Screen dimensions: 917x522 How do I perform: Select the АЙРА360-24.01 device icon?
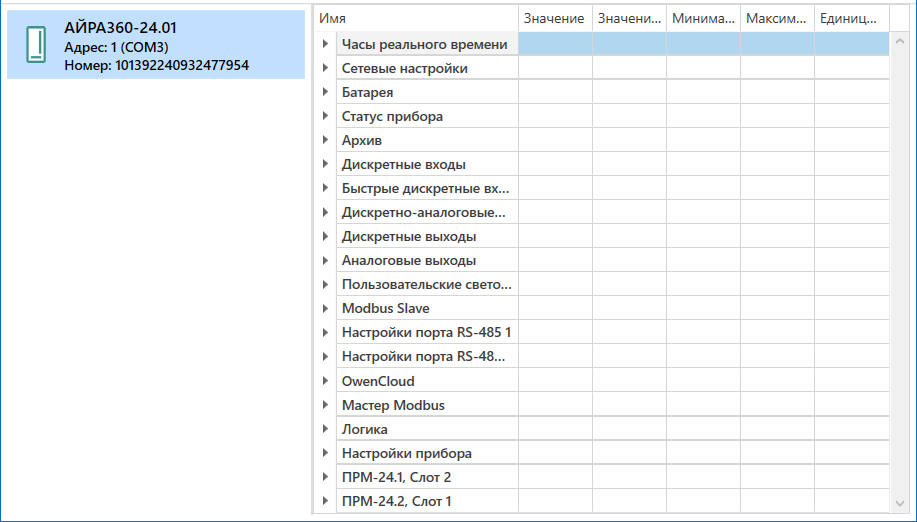(x=36, y=45)
